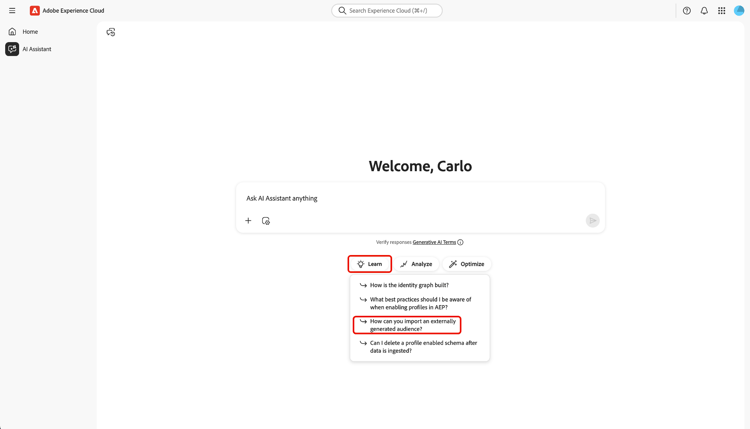
Task: Focus the Search Experience Cloud field
Action: tap(387, 11)
